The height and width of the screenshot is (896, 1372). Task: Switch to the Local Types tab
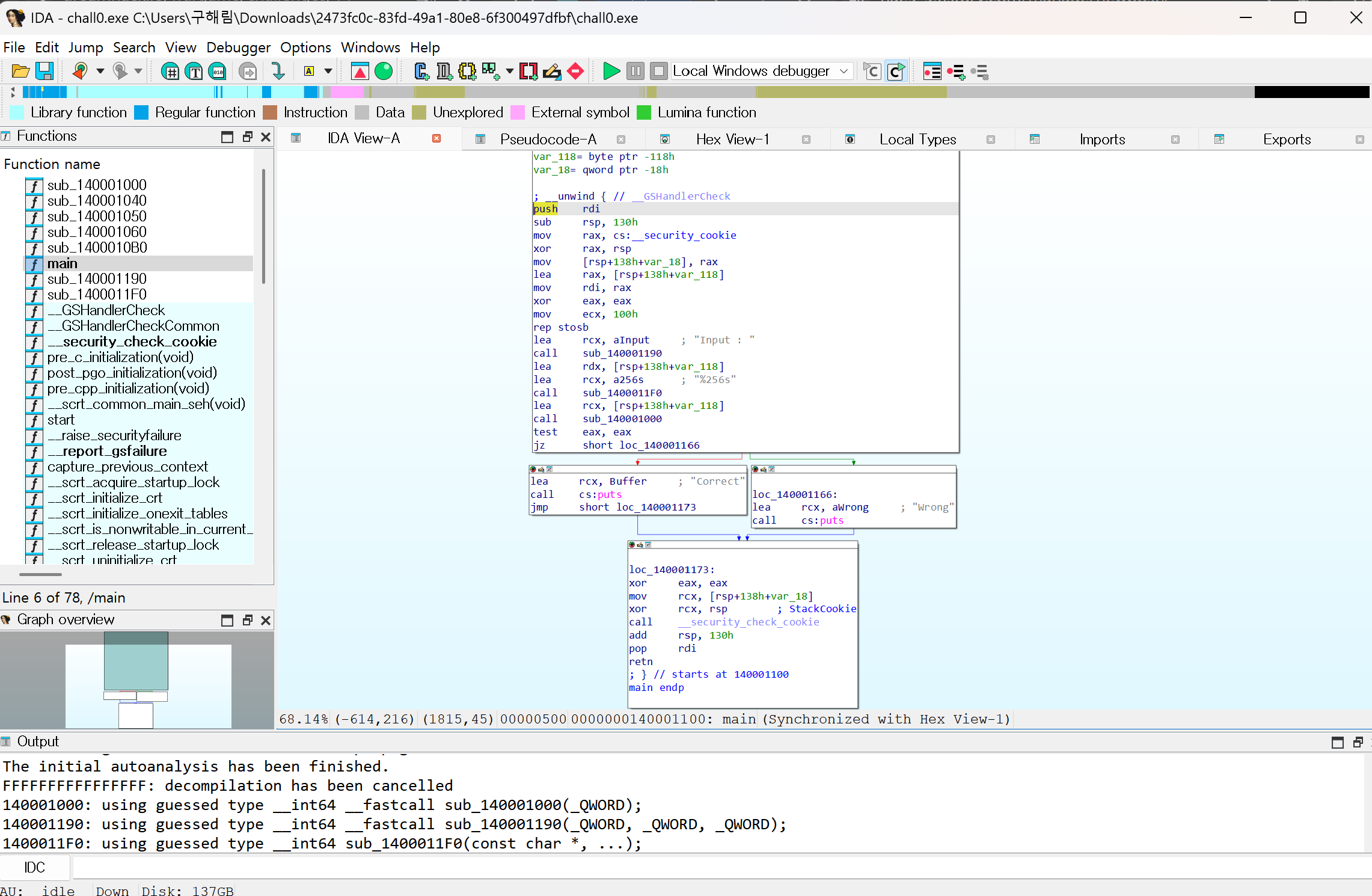[x=917, y=140]
